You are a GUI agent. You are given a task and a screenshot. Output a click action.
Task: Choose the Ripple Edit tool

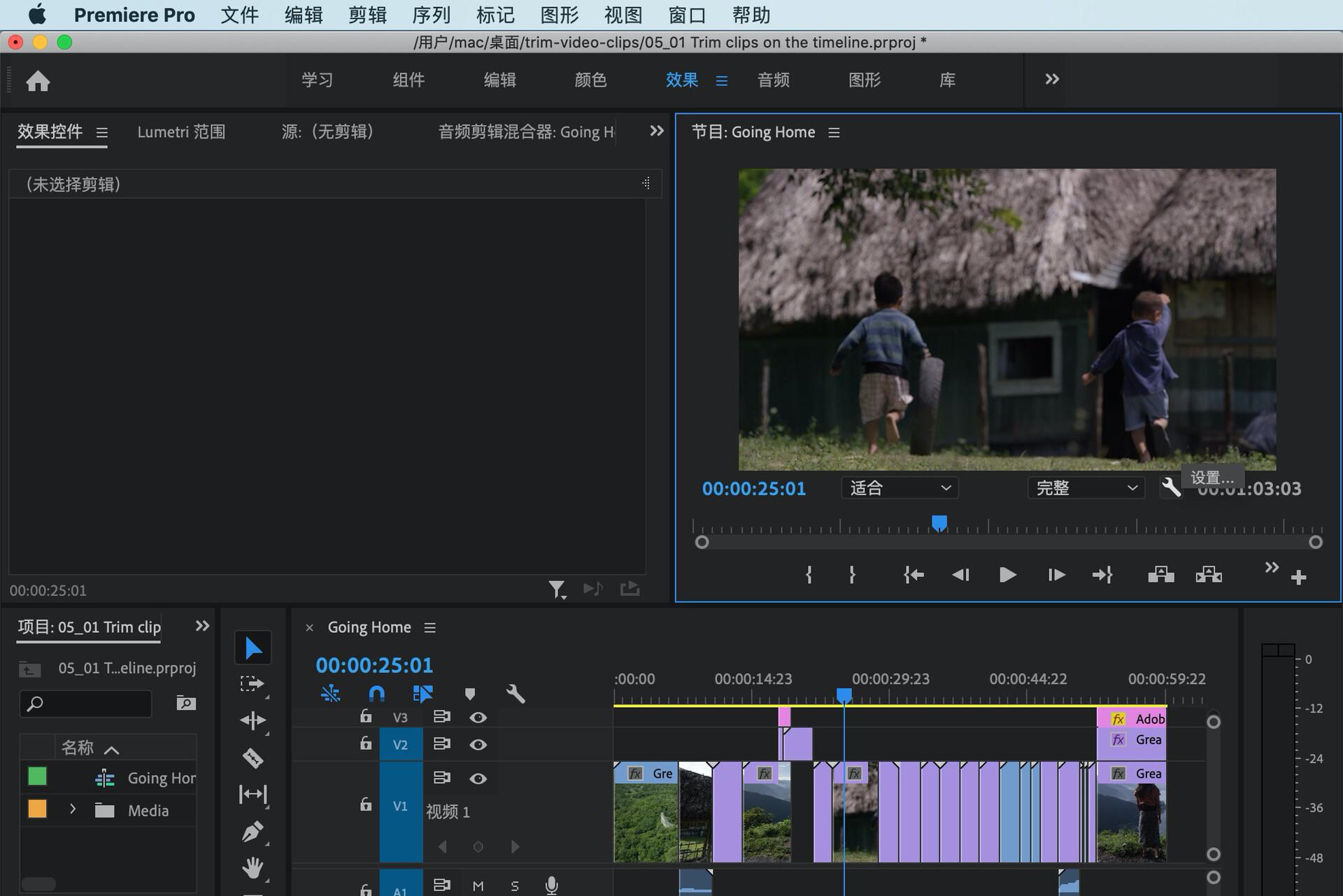(x=253, y=720)
